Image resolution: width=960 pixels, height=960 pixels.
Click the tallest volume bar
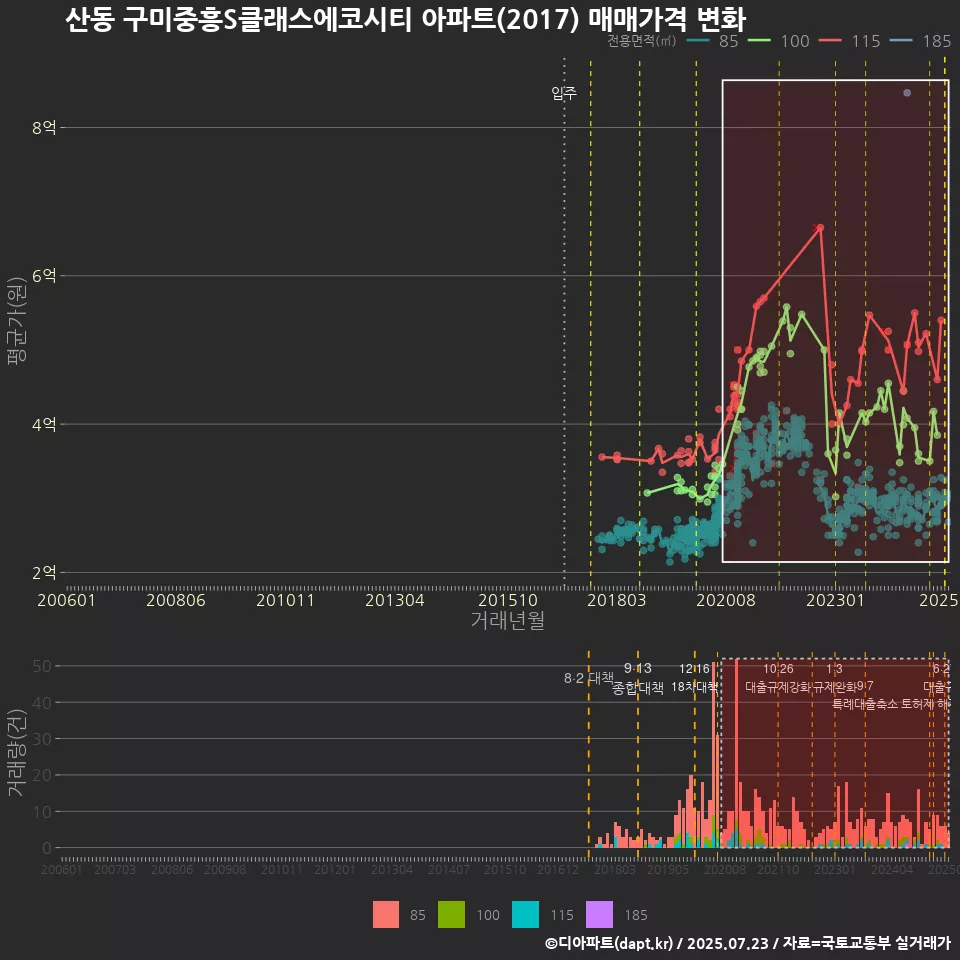(737, 753)
